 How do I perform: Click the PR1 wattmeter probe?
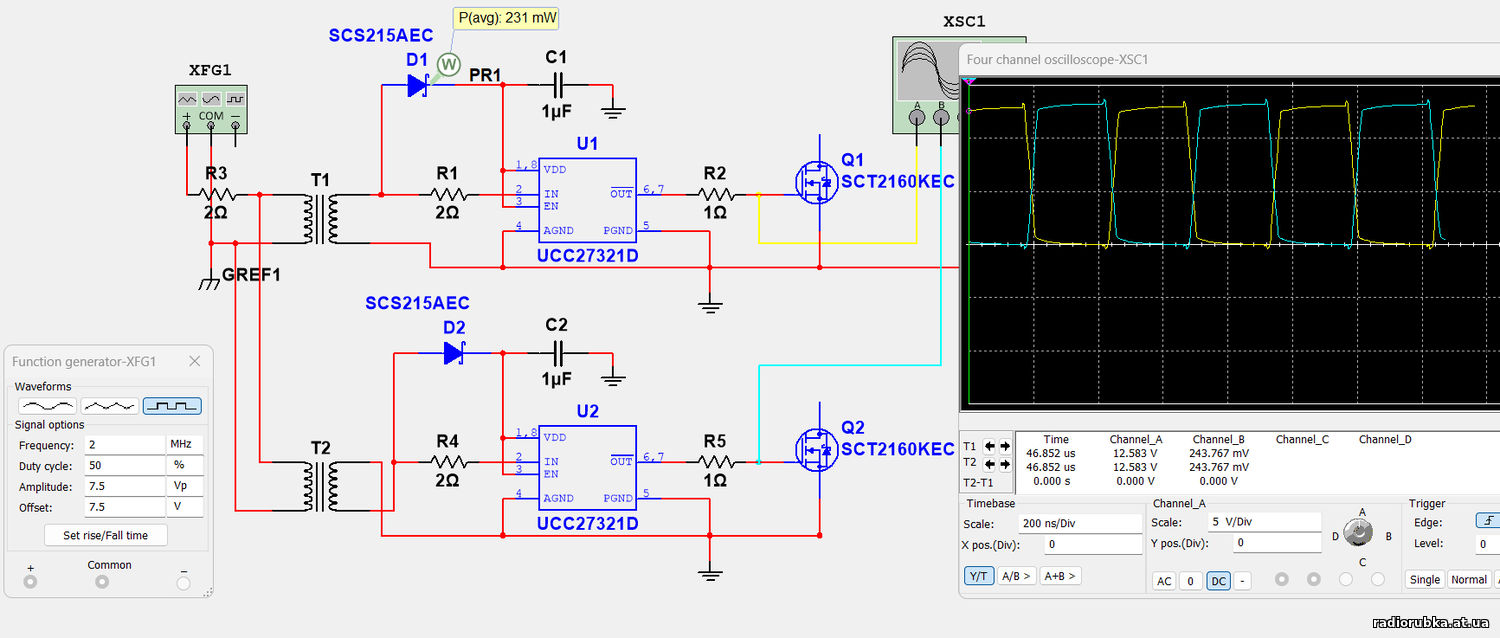(x=449, y=65)
